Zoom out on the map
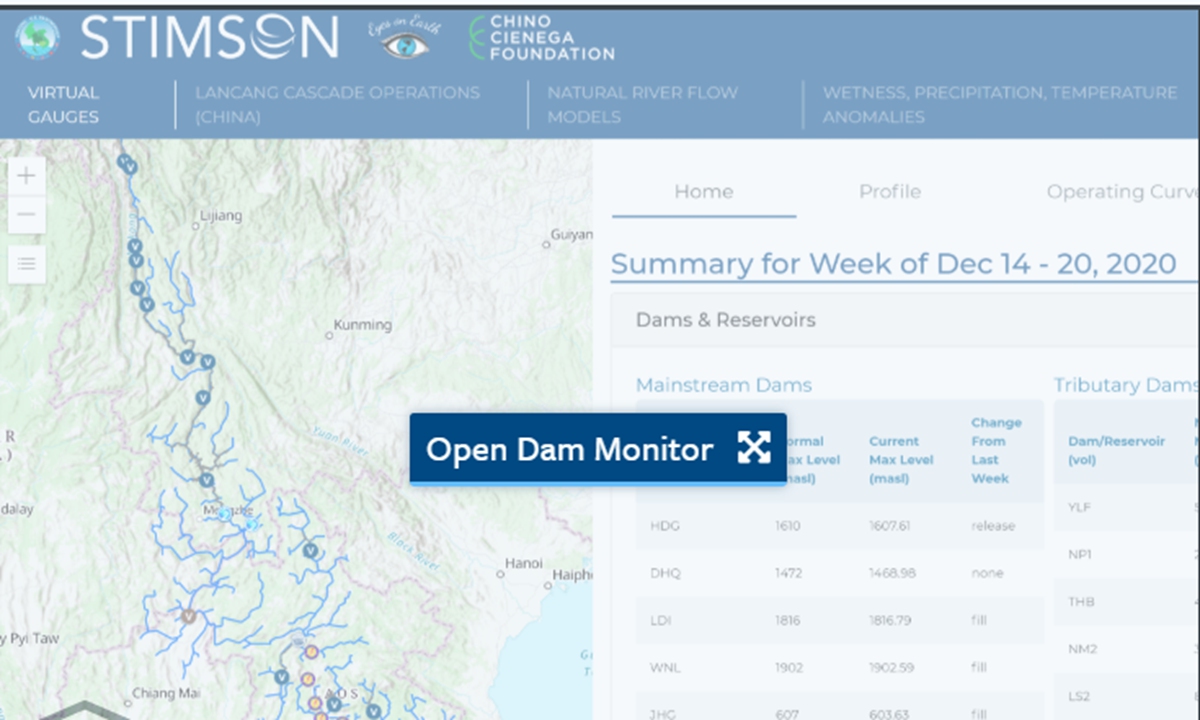Image resolution: width=1200 pixels, height=720 pixels. pyautogui.click(x=26, y=215)
